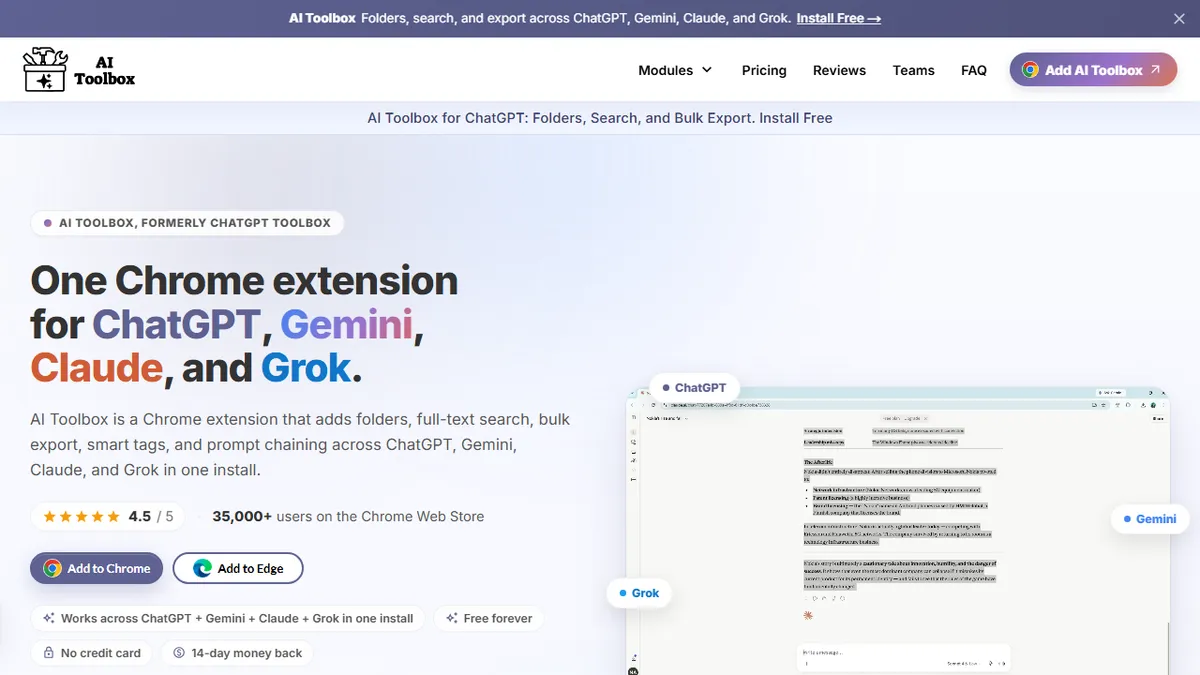Select the Gemini floating pill
Image resolution: width=1200 pixels, height=675 pixels.
pos(1149,519)
